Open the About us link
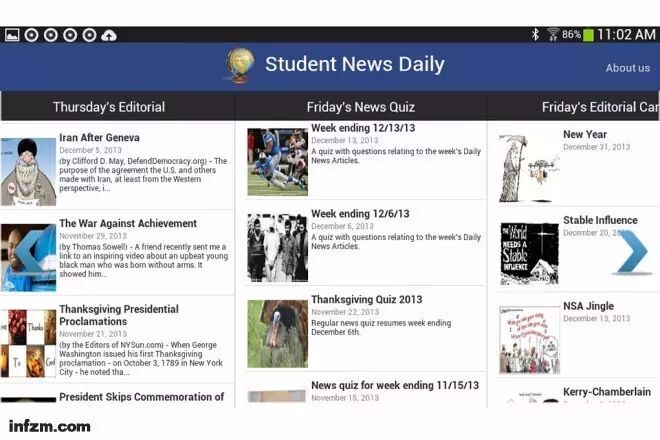This screenshot has height=440, width=660. tap(628, 68)
